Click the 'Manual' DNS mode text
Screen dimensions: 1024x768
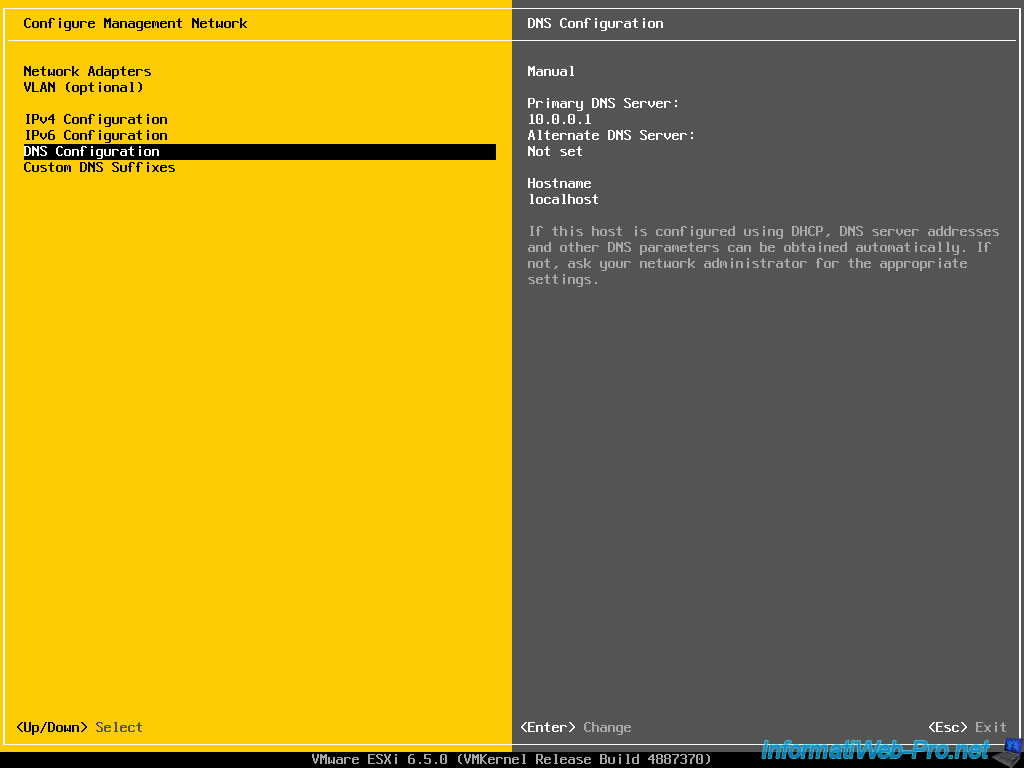[551, 71]
